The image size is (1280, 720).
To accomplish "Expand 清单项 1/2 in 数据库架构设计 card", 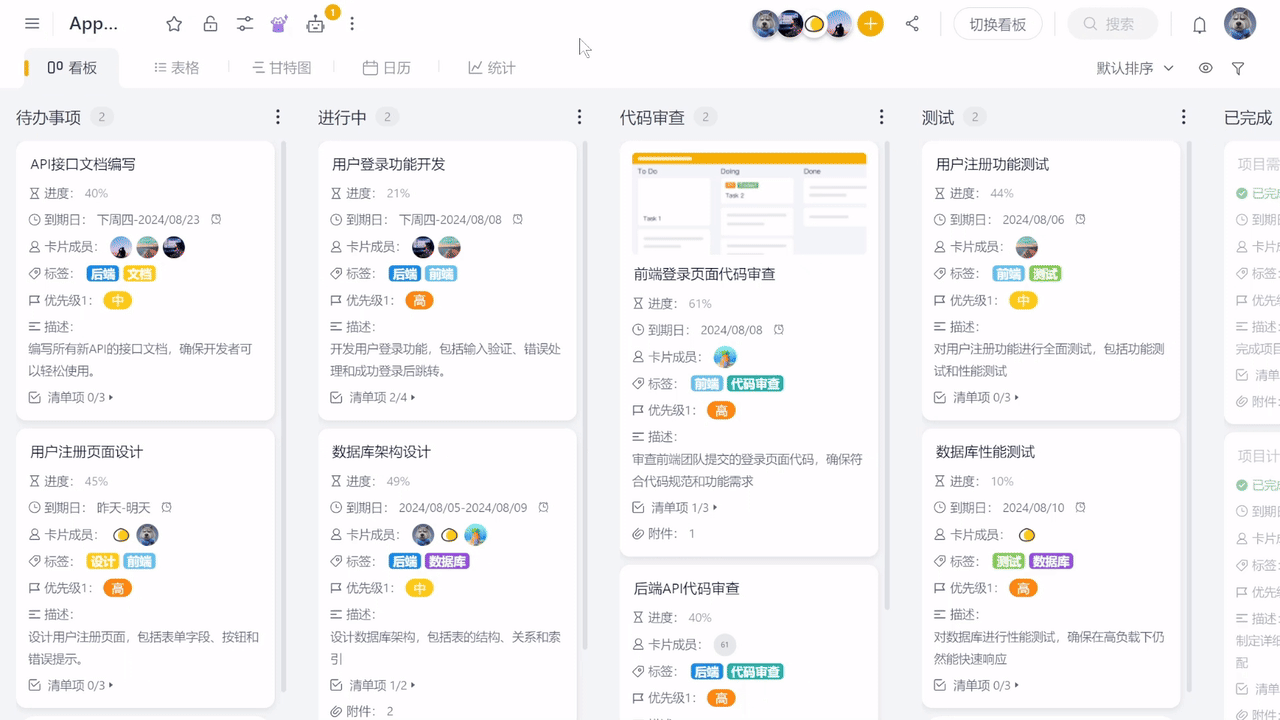I will click(x=373, y=685).
